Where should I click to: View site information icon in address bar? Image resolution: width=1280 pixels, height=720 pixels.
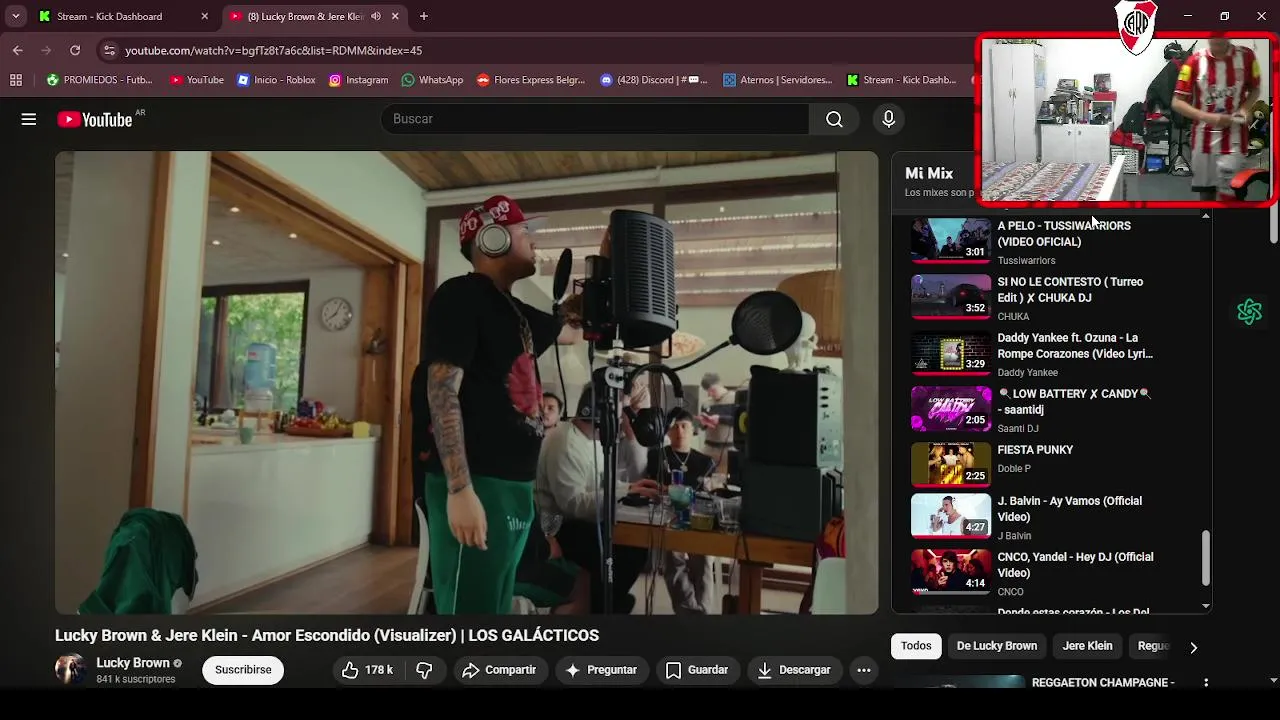click(109, 50)
